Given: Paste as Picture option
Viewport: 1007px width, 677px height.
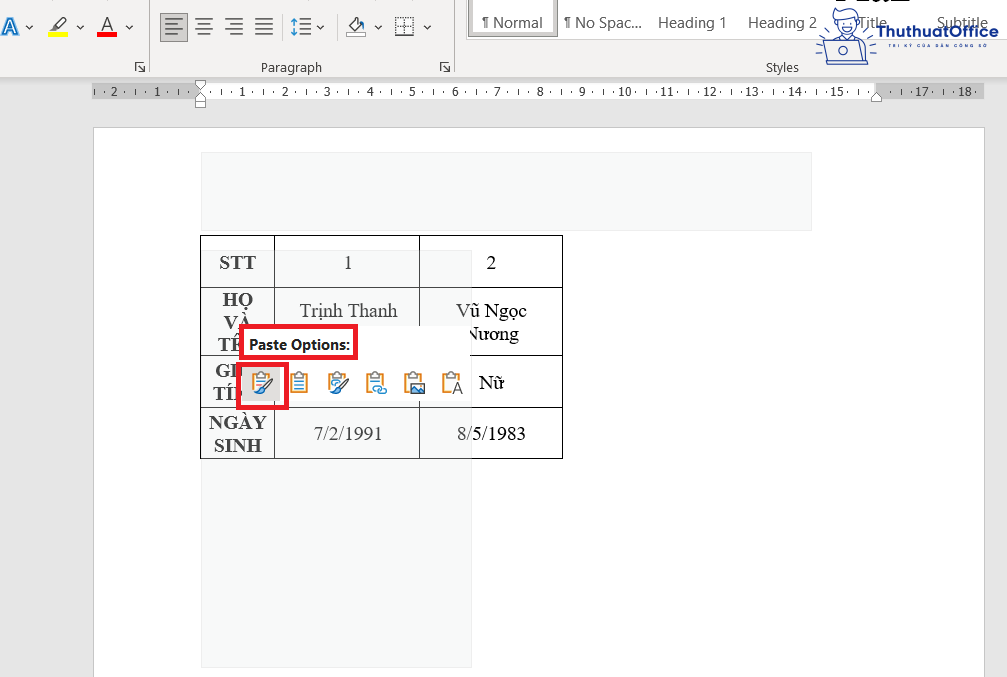Looking at the screenshot, I should pos(414,383).
